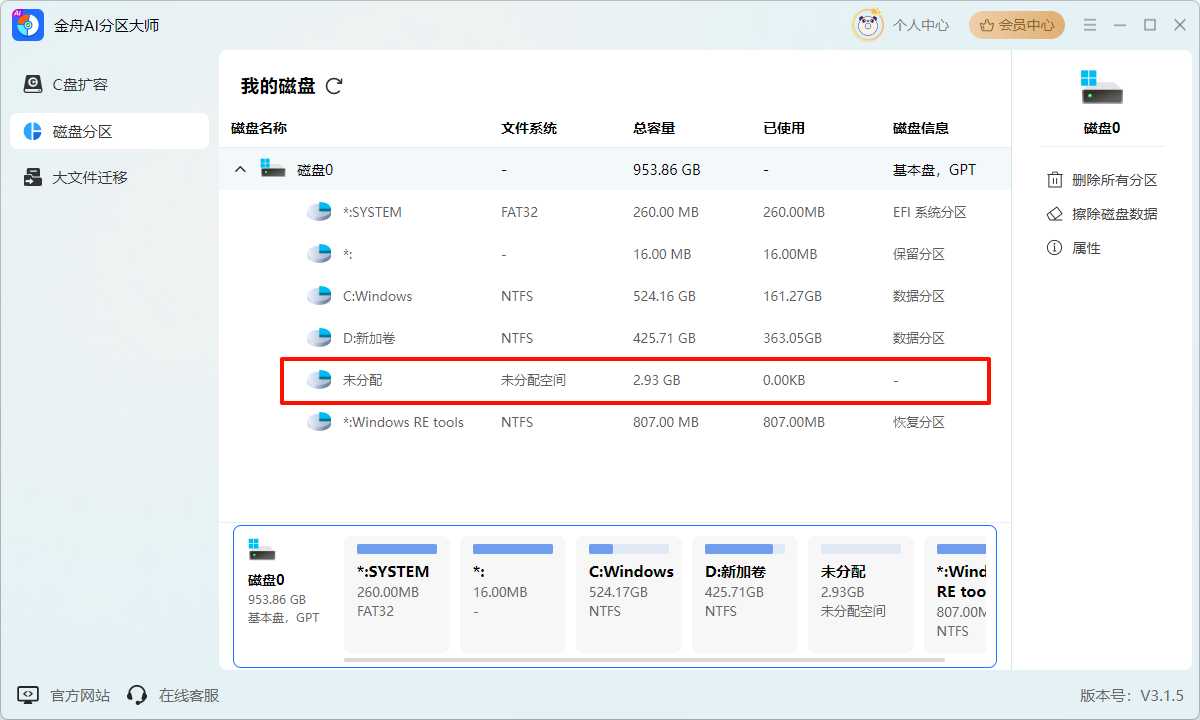The height and width of the screenshot is (720, 1200).
Task: Select the *:SYSTEM block in disk map
Action: [x=397, y=594]
